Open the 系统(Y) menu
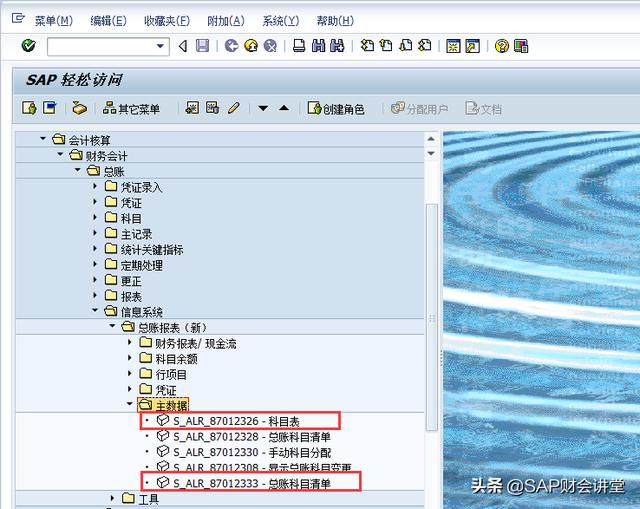 pyautogui.click(x=281, y=20)
